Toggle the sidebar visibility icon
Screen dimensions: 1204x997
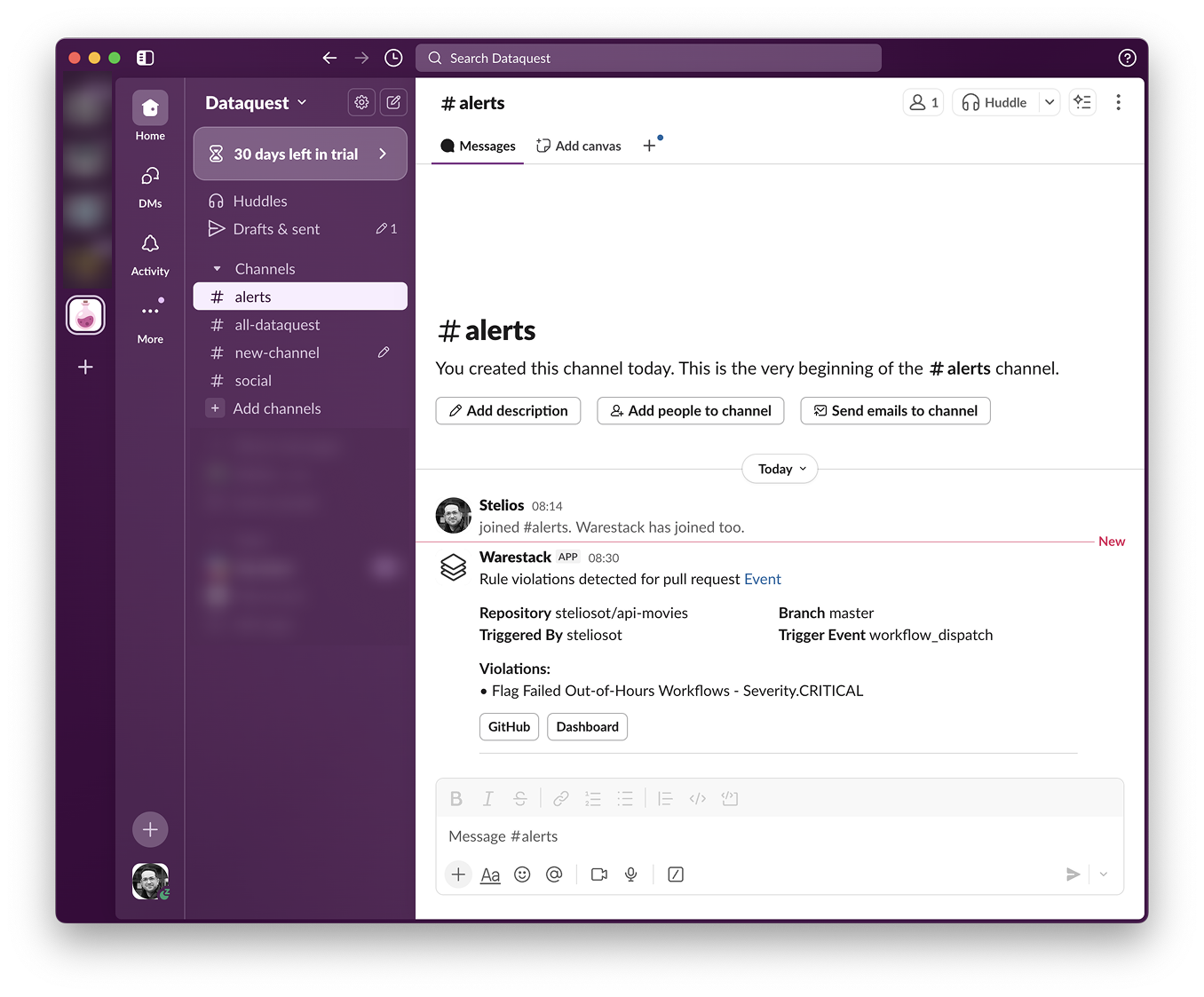pos(146,58)
